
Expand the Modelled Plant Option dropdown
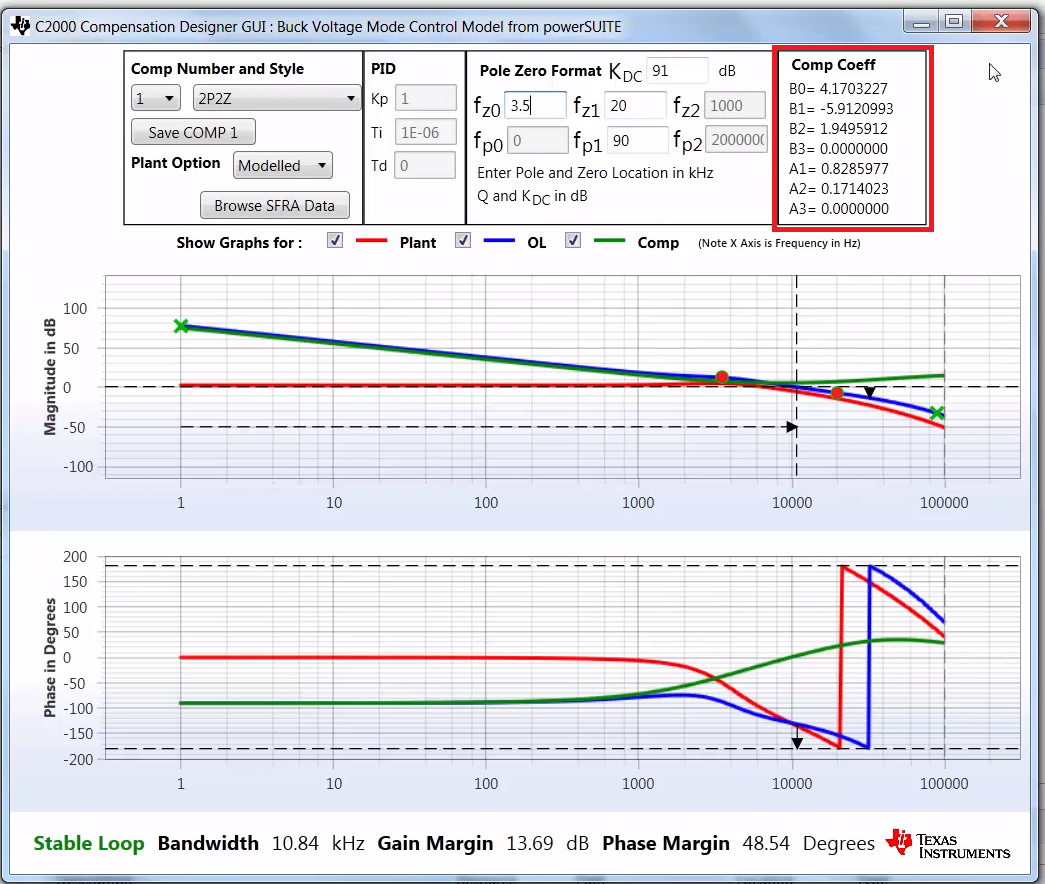pos(282,165)
